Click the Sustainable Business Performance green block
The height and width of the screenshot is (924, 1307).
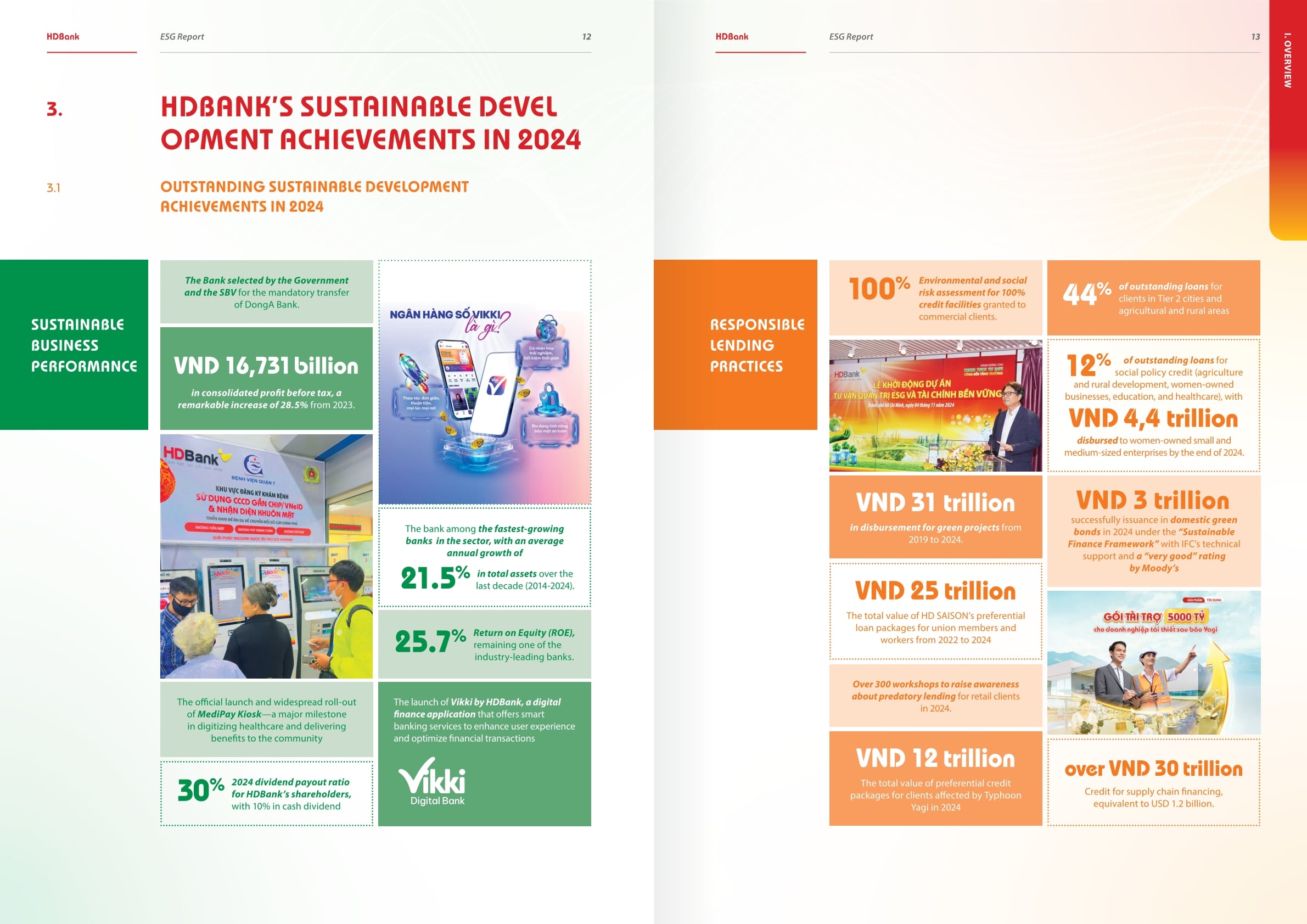[74, 344]
